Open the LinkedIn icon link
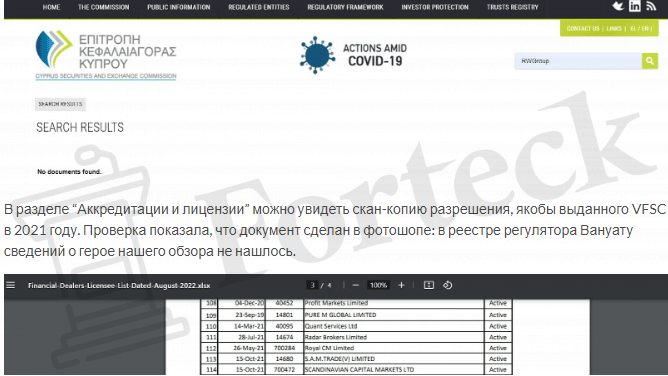Viewport: 668px width, 376px height. [635, 6]
